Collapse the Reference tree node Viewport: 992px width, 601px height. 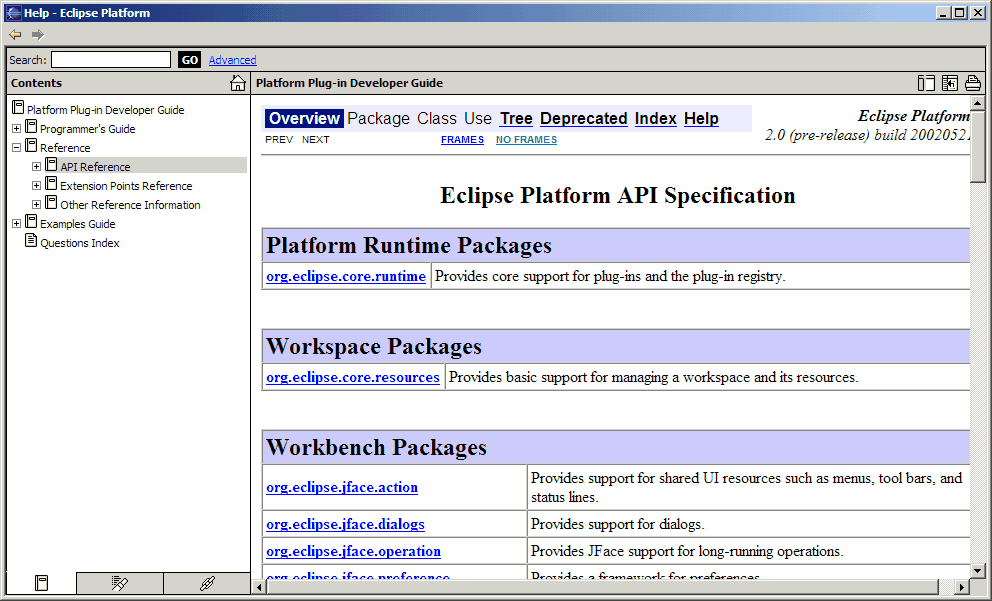click(16, 148)
